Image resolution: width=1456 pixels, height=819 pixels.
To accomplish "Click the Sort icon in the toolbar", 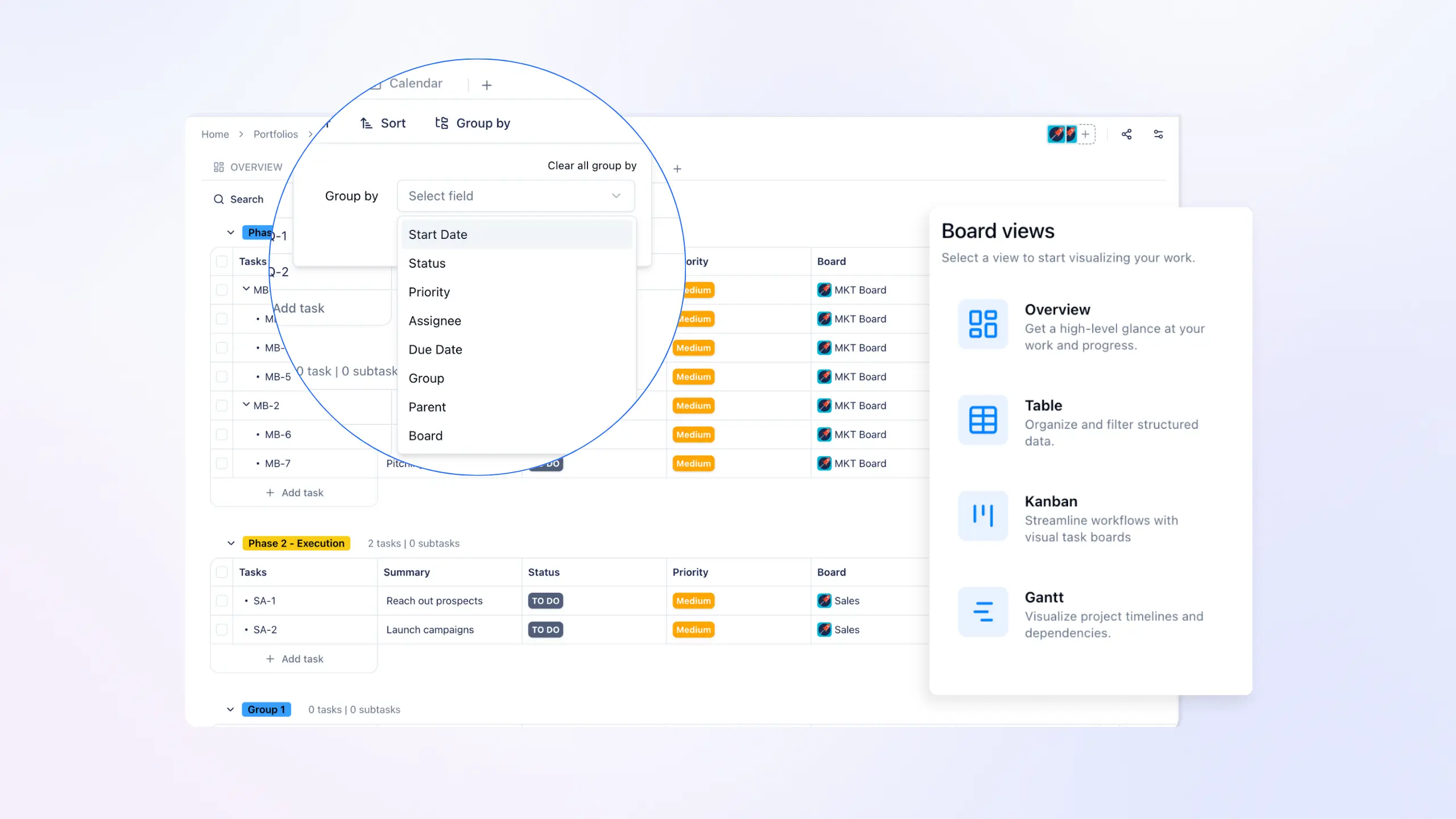I will coord(366,123).
